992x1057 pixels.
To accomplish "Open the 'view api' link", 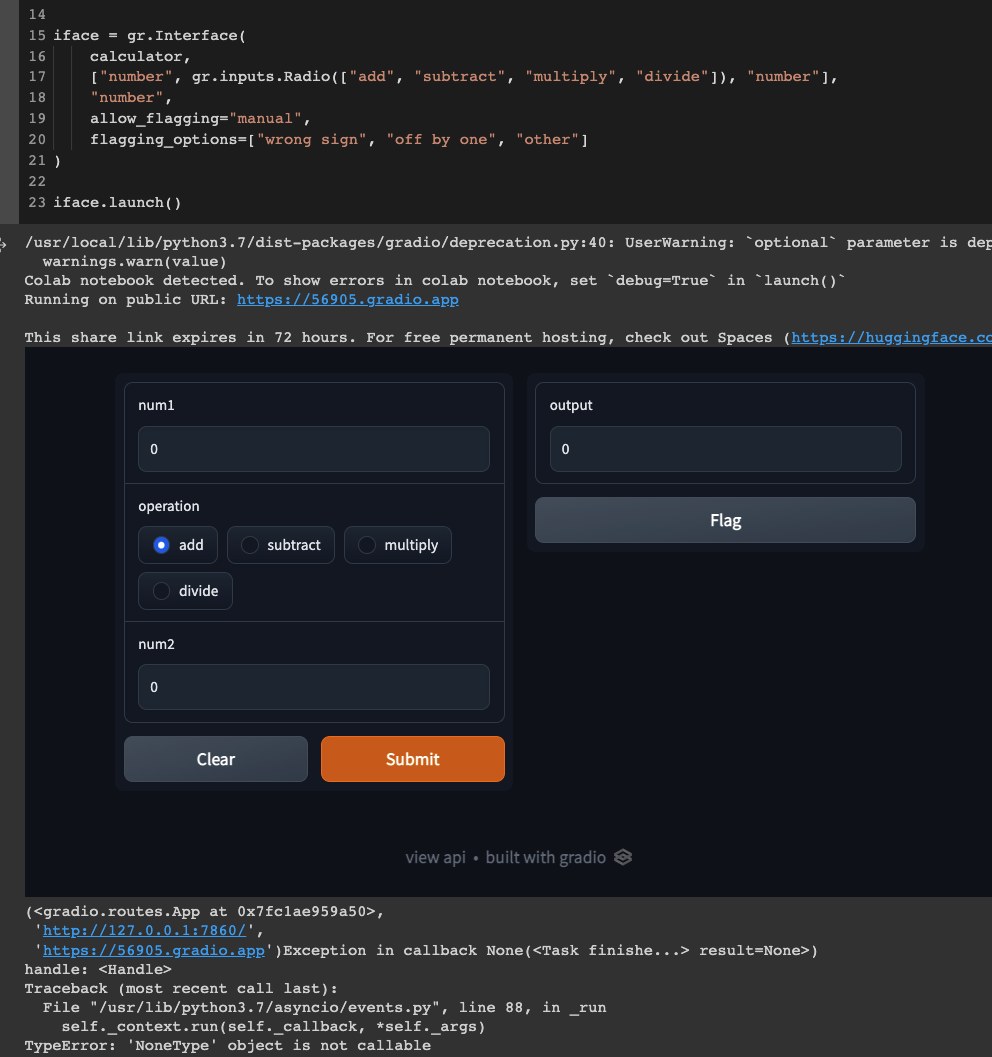I will coord(436,857).
